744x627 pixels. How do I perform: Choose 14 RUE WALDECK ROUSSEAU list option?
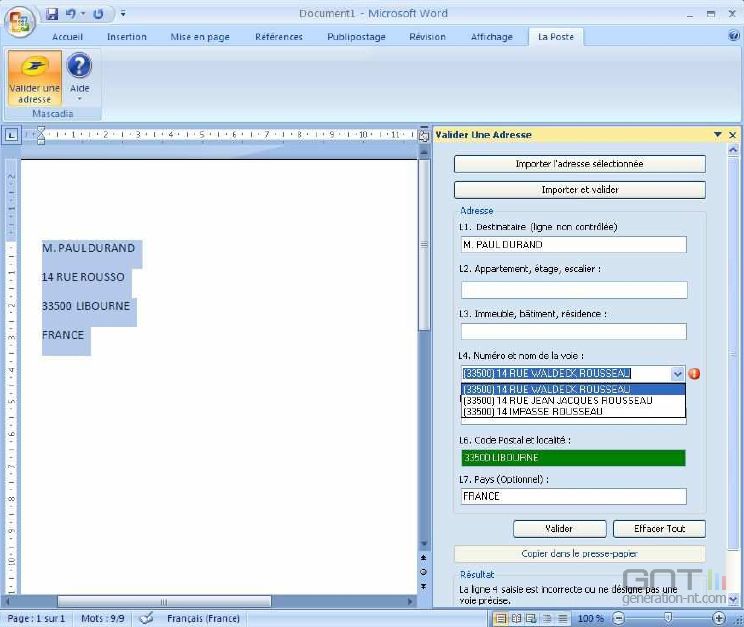[x=573, y=389]
